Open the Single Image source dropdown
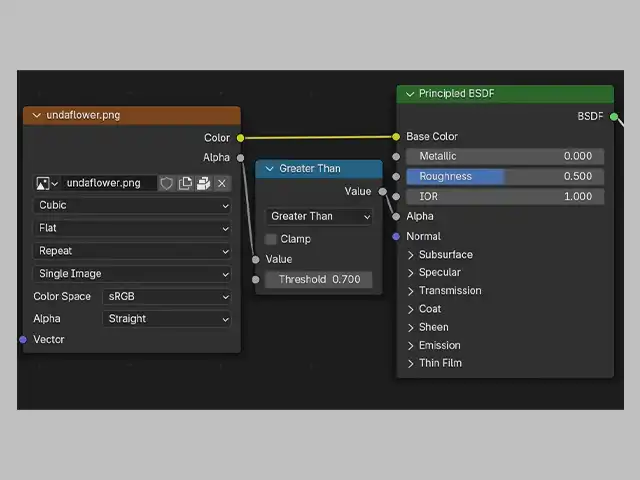 click(x=132, y=274)
